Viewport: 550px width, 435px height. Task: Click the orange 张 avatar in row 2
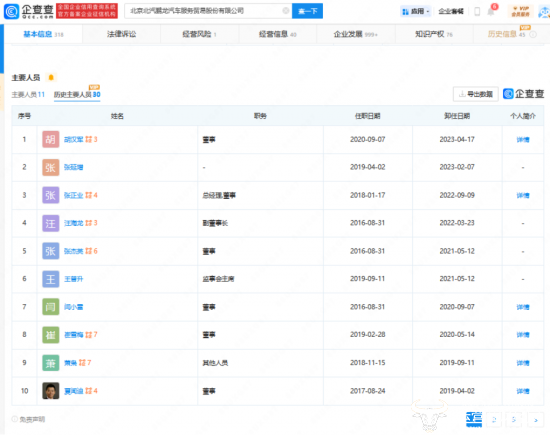(51, 167)
